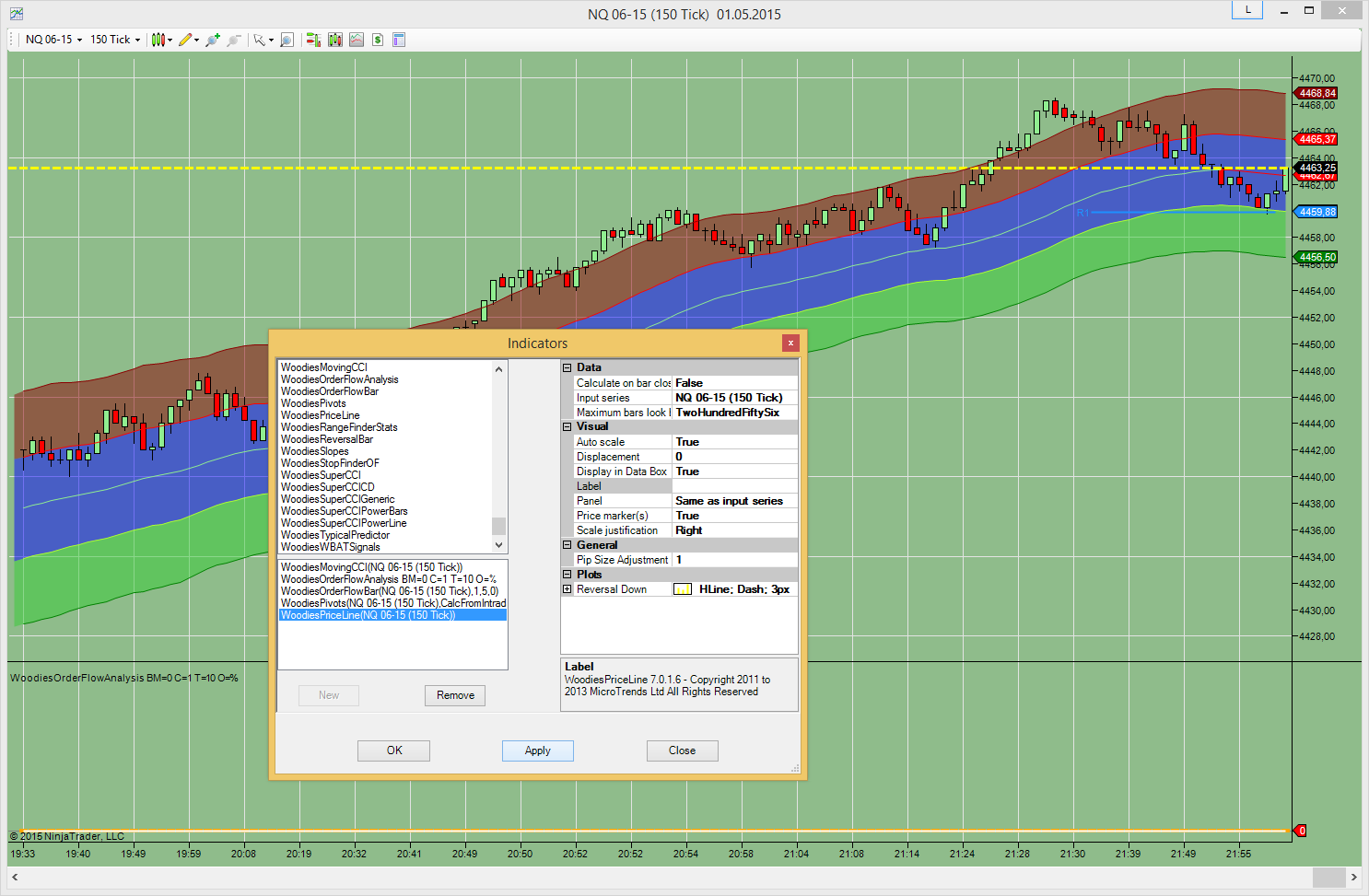Image resolution: width=1369 pixels, height=896 pixels.
Task: Open the 150 Tick interval dropdown
Action: point(115,40)
